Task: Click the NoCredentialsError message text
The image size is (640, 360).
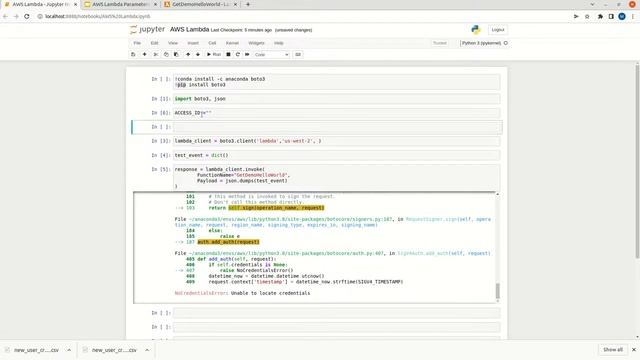Action: pos(242,293)
